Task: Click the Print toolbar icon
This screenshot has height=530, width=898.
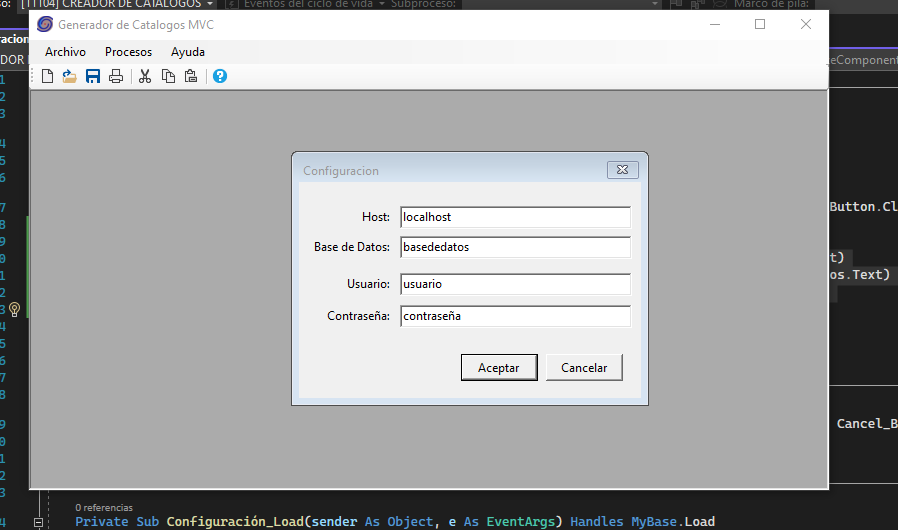Action: click(x=116, y=76)
